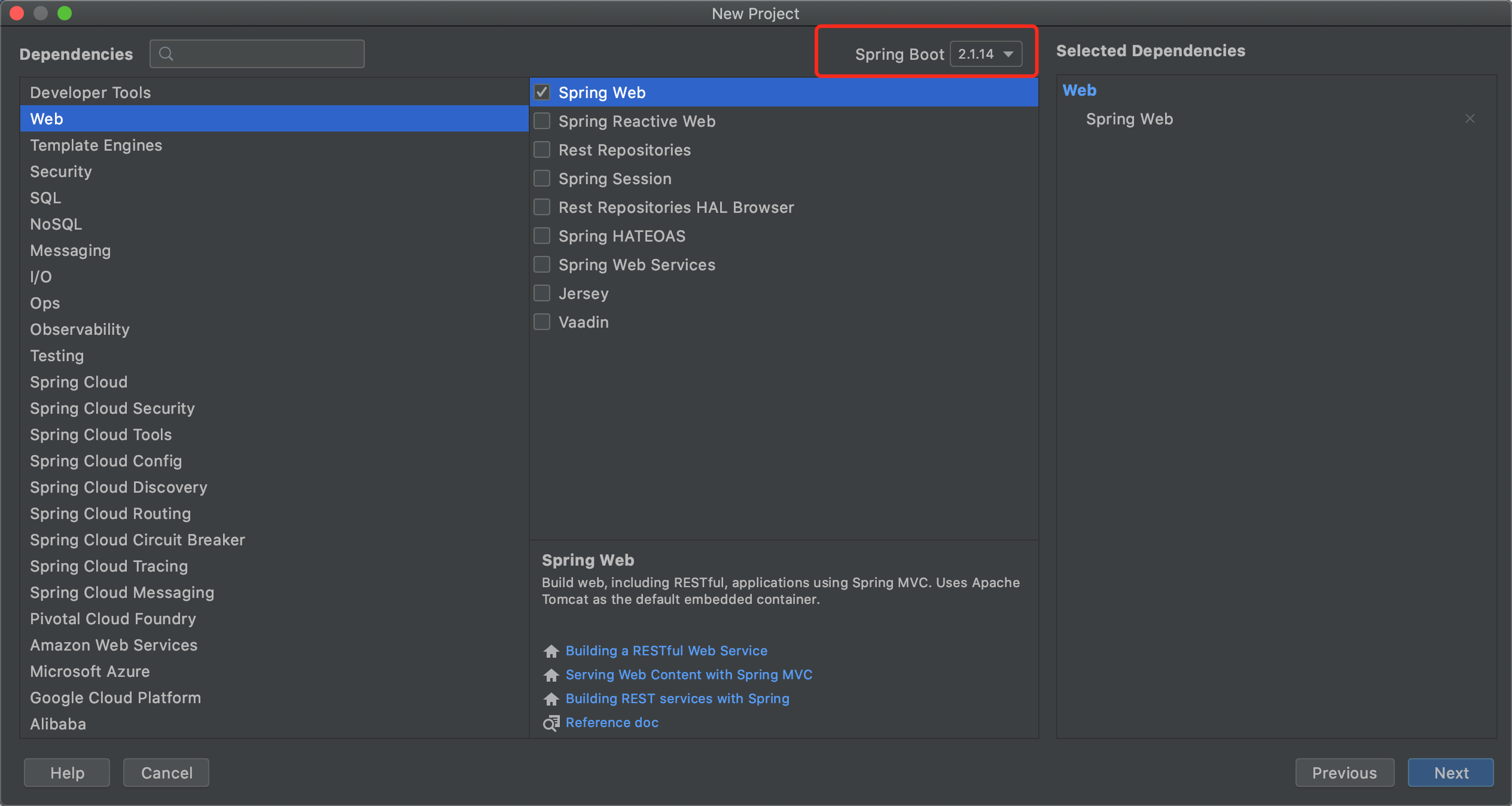Go back with the Previous button

tap(1345, 773)
